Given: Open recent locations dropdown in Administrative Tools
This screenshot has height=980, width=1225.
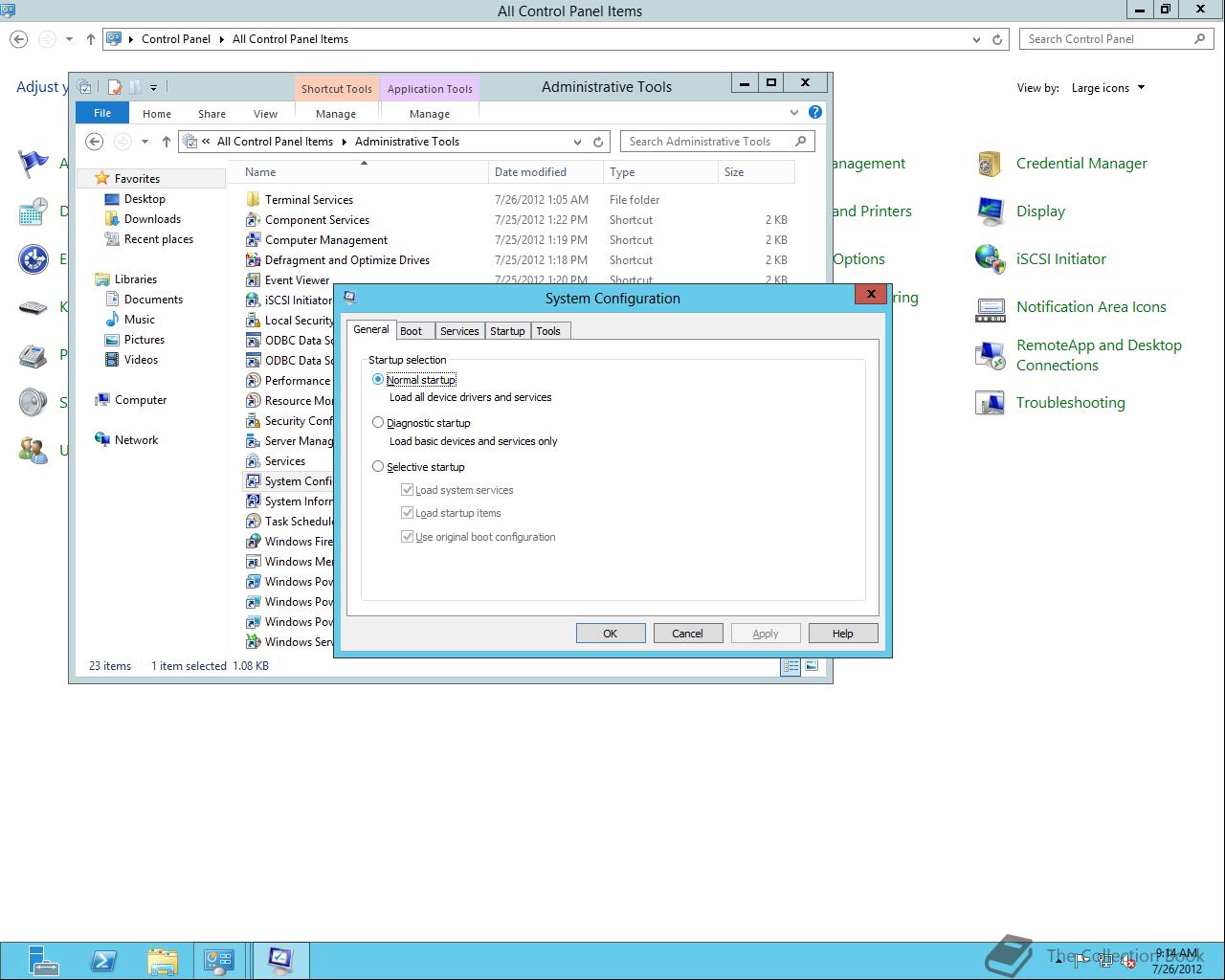Looking at the screenshot, I should point(145,142).
